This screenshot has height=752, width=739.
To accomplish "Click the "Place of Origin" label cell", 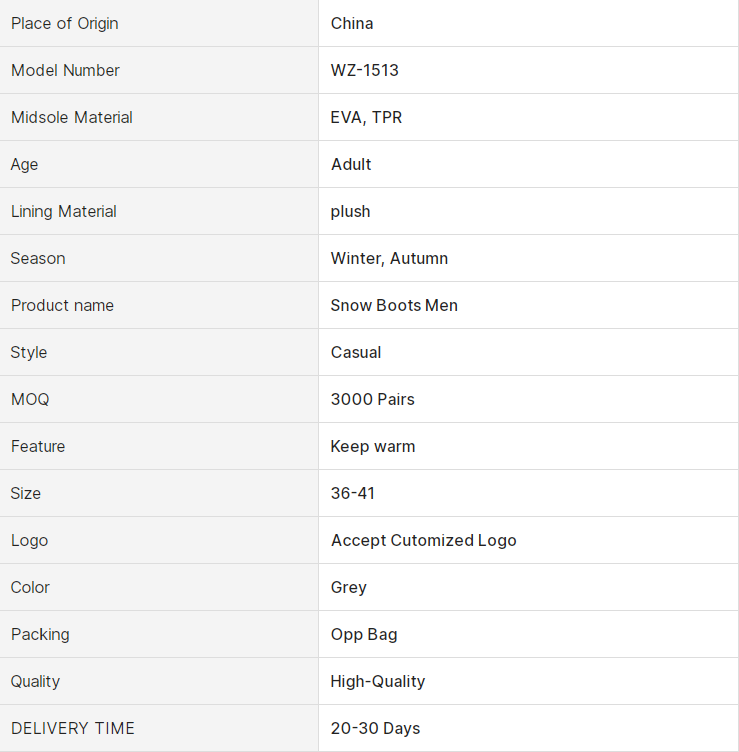I will 65,23.
